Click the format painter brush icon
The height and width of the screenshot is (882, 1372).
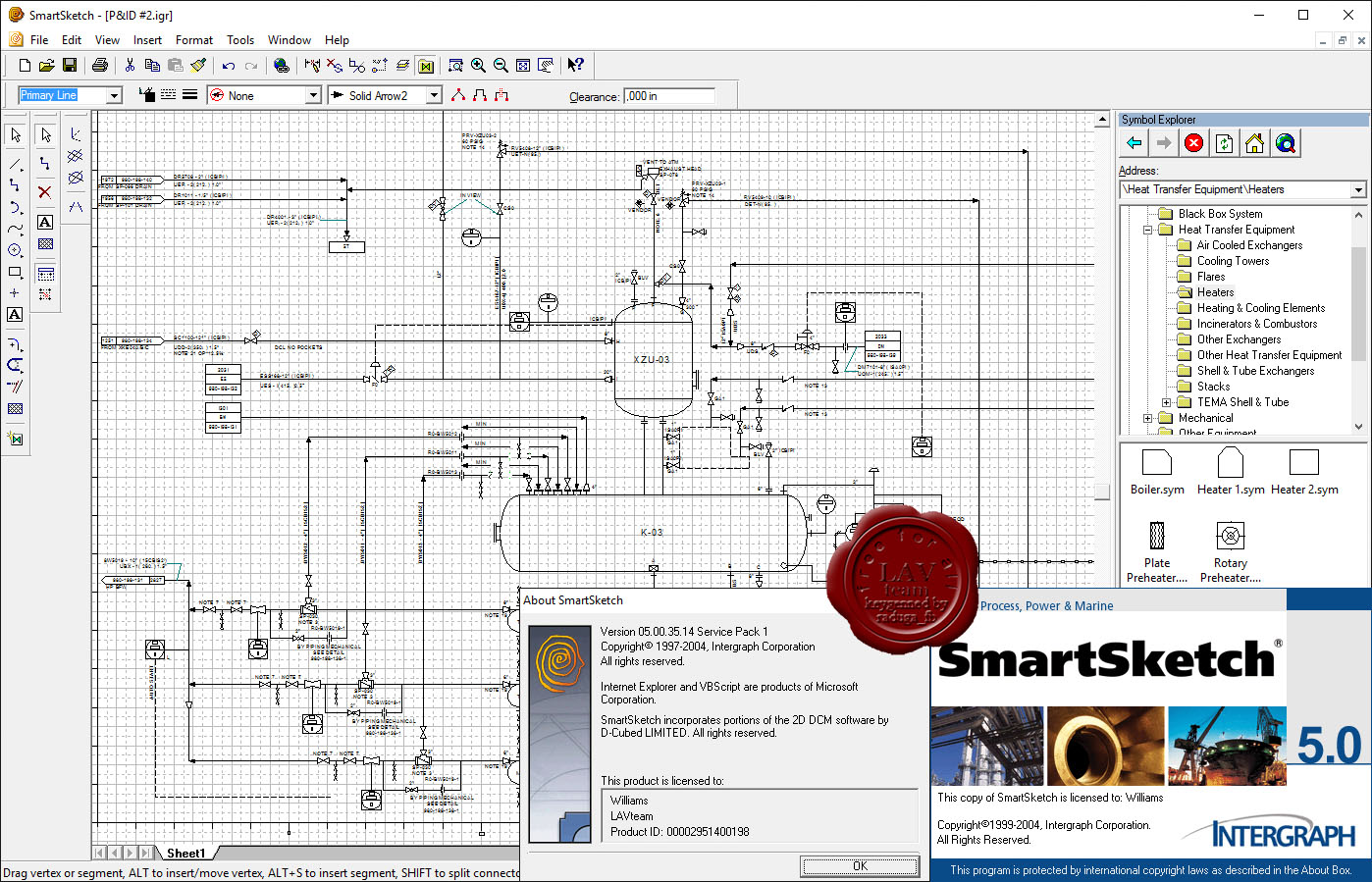[197, 66]
